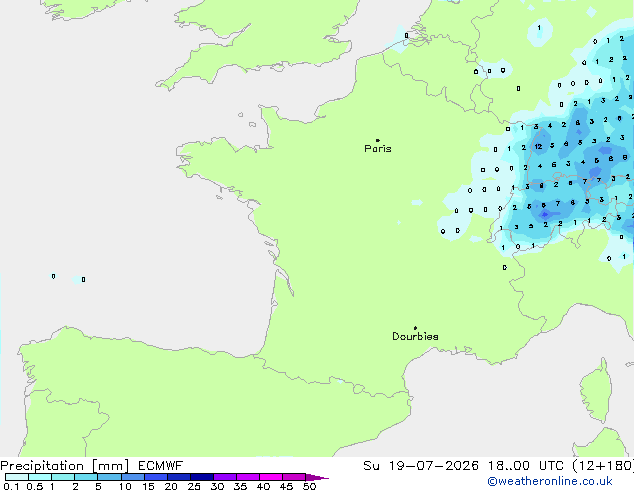
Task: Click the Dourbies marker dot
Action: [x=415, y=328]
